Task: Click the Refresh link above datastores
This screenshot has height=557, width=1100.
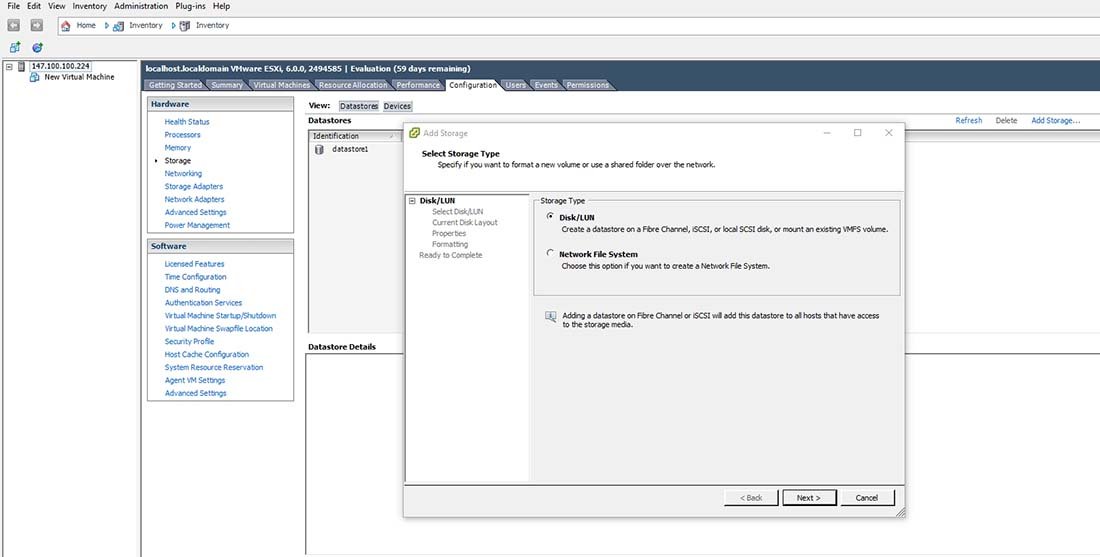Action: (x=968, y=121)
